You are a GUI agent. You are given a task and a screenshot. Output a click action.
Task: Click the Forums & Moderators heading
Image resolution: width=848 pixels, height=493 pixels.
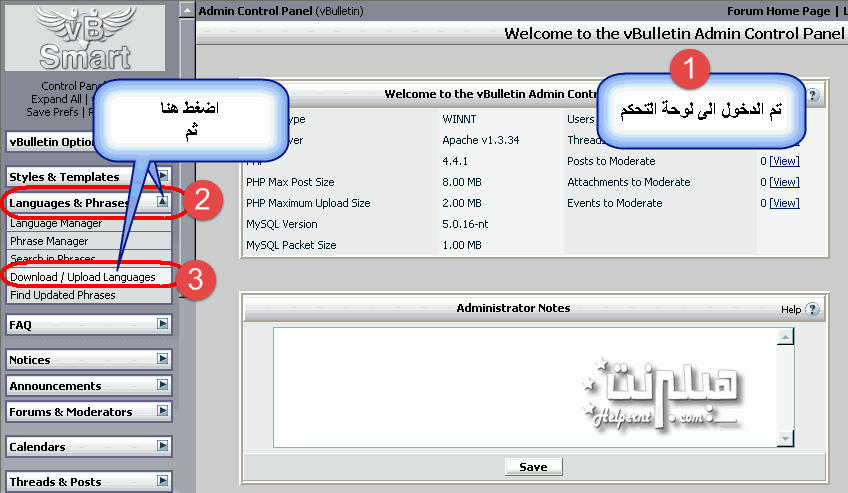pyautogui.click(x=71, y=412)
